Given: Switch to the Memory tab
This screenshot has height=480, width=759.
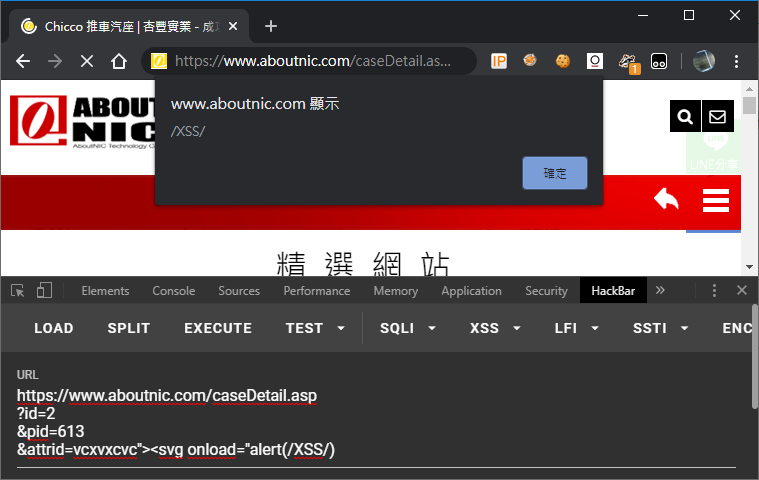Looking at the screenshot, I should coord(395,291).
